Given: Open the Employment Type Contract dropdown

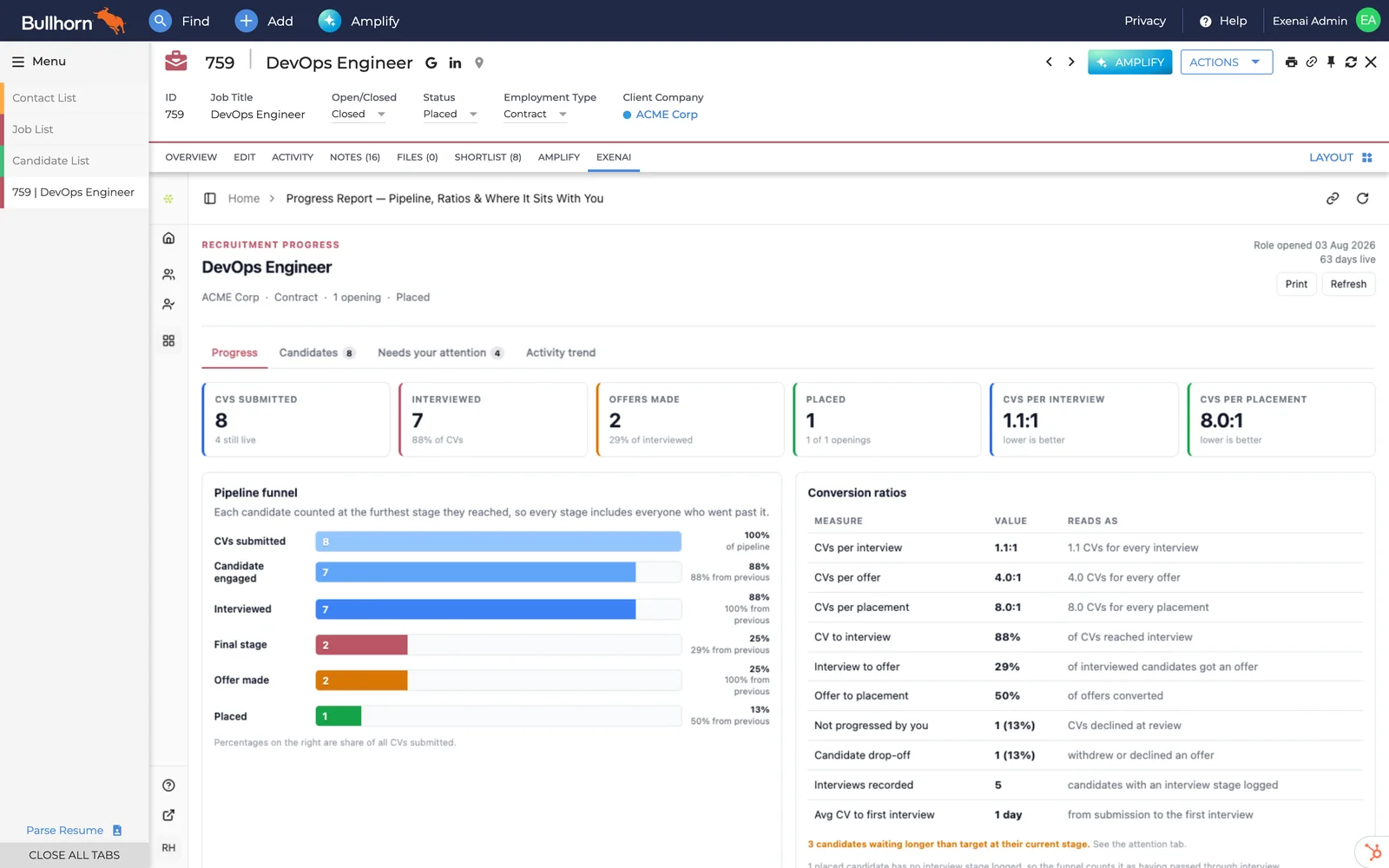Looking at the screenshot, I should tap(536, 115).
